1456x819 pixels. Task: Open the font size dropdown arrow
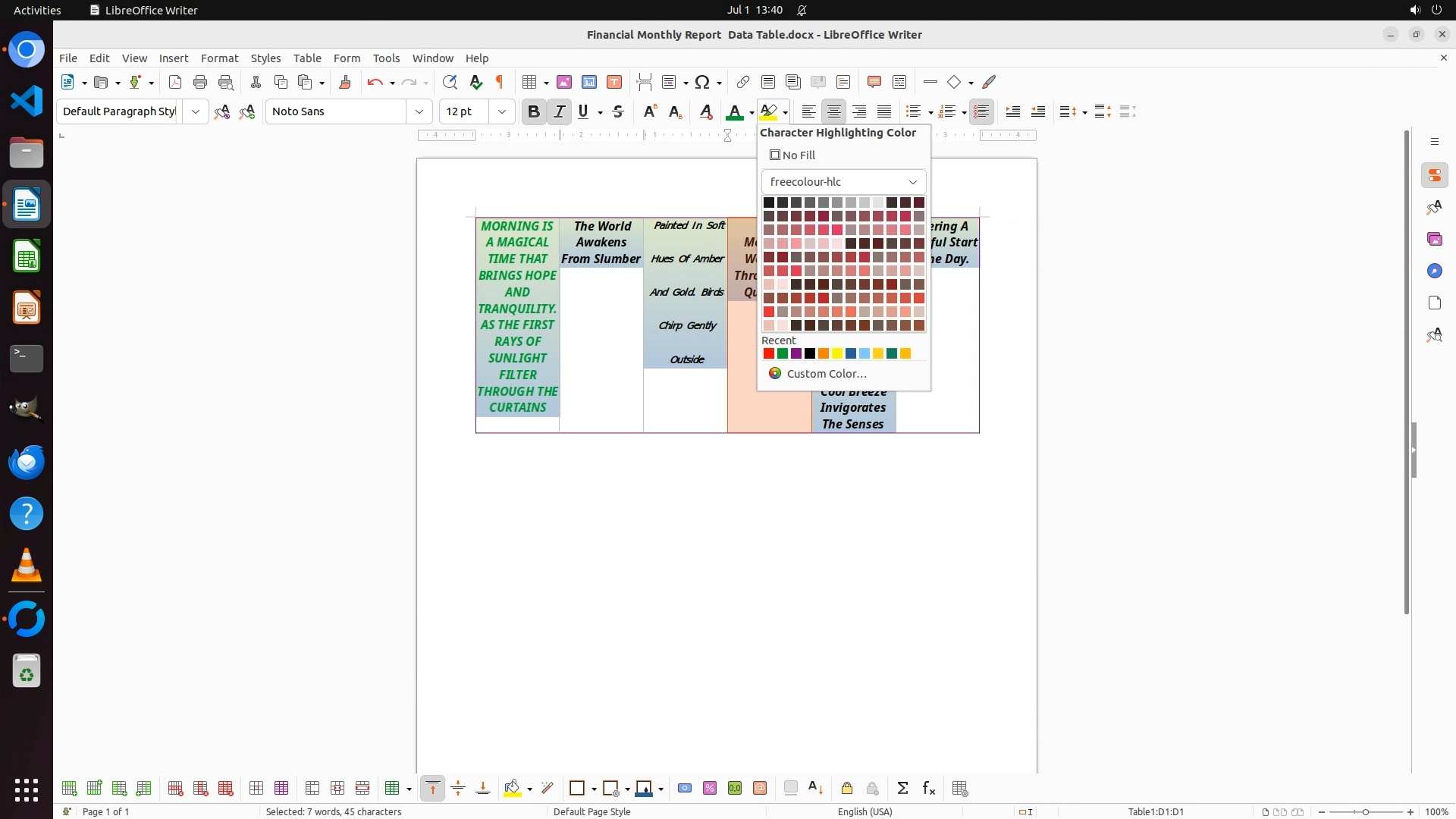tap(502, 112)
